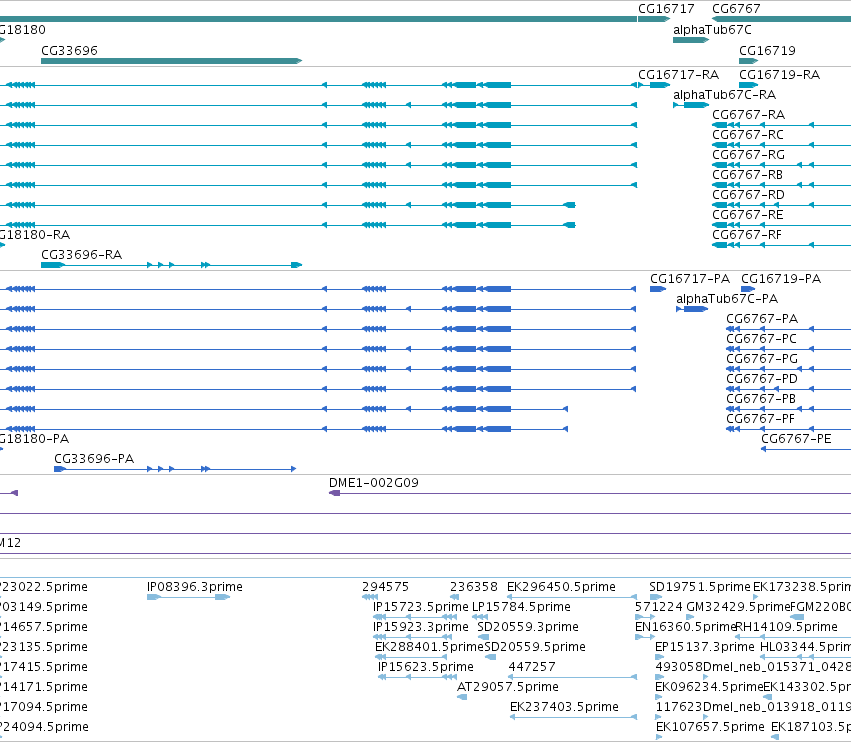Click the CG6767-RG transcript label
This screenshot has height=742, width=851.
(748, 155)
